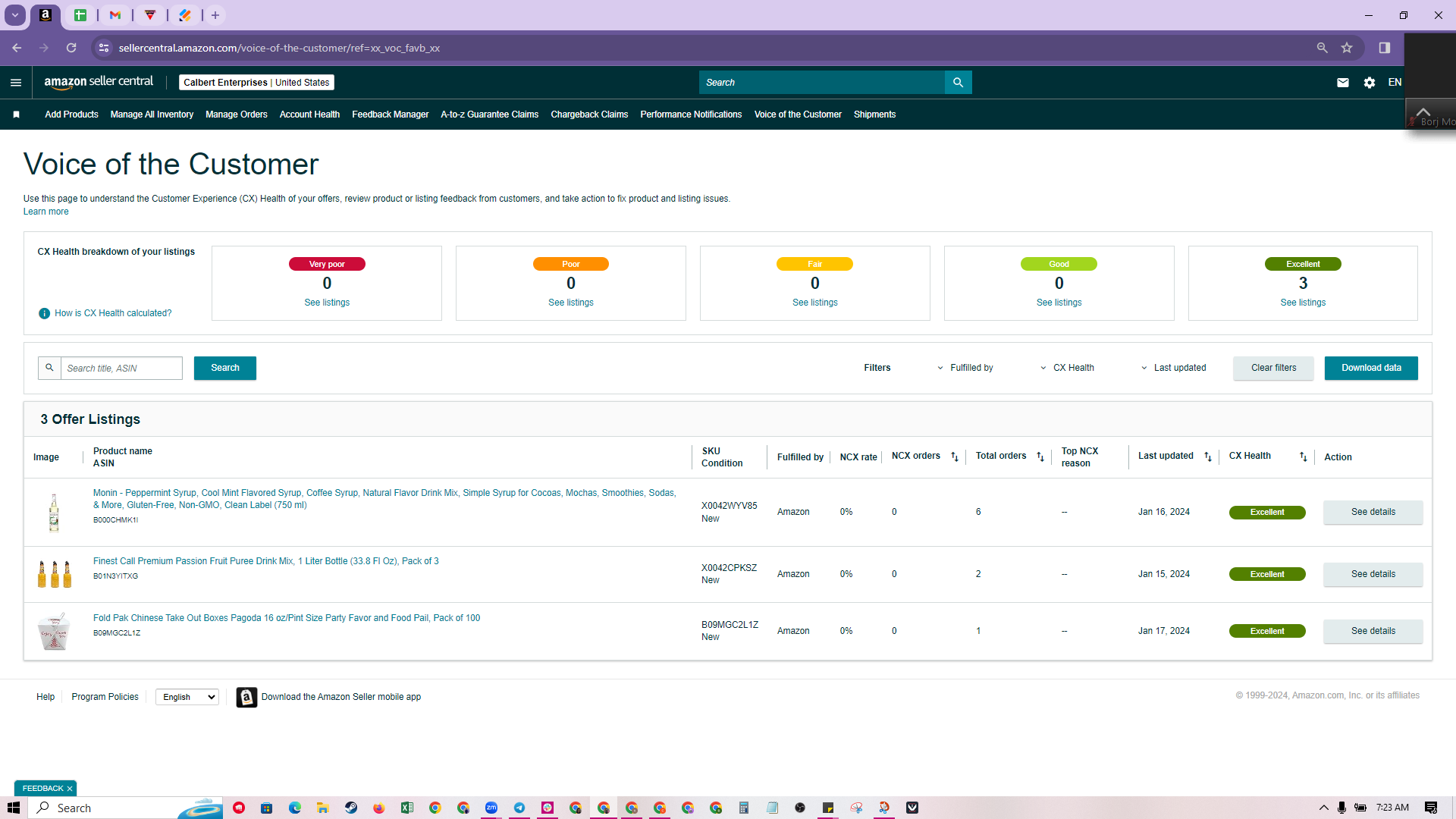1456x819 pixels.
Task: Switch to the Gmail browser tab
Action: point(115,15)
